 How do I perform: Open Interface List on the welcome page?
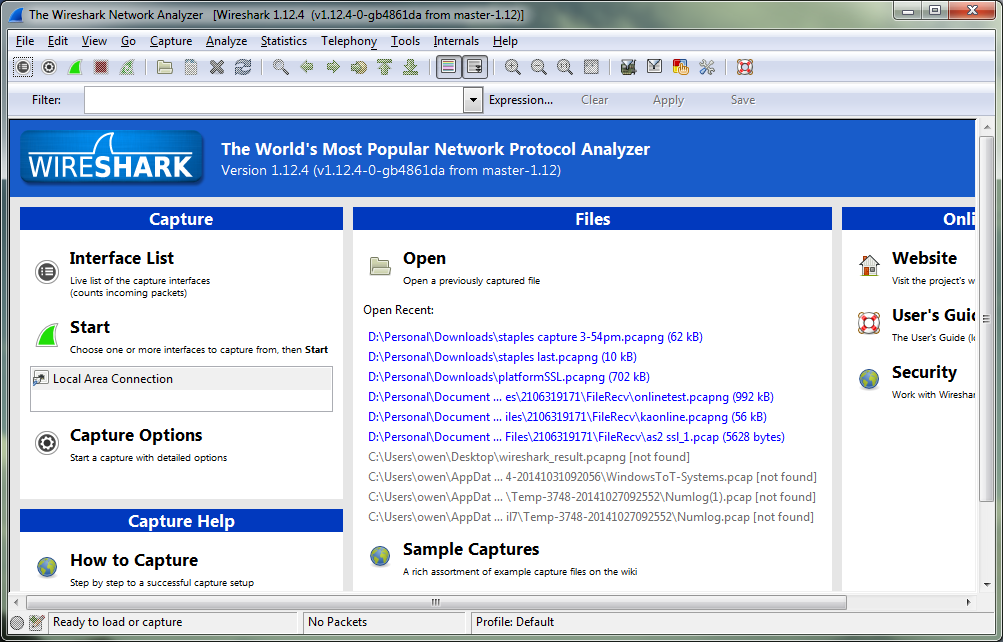coord(122,258)
